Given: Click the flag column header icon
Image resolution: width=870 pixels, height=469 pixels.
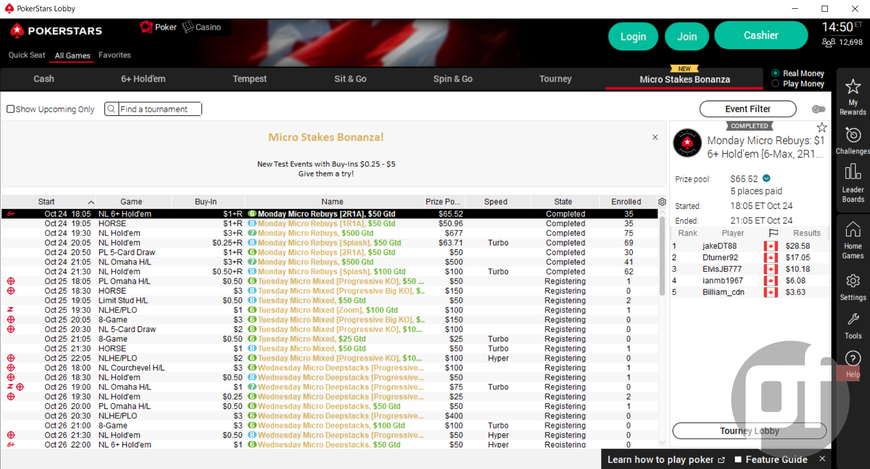Looking at the screenshot, I should coord(773,233).
